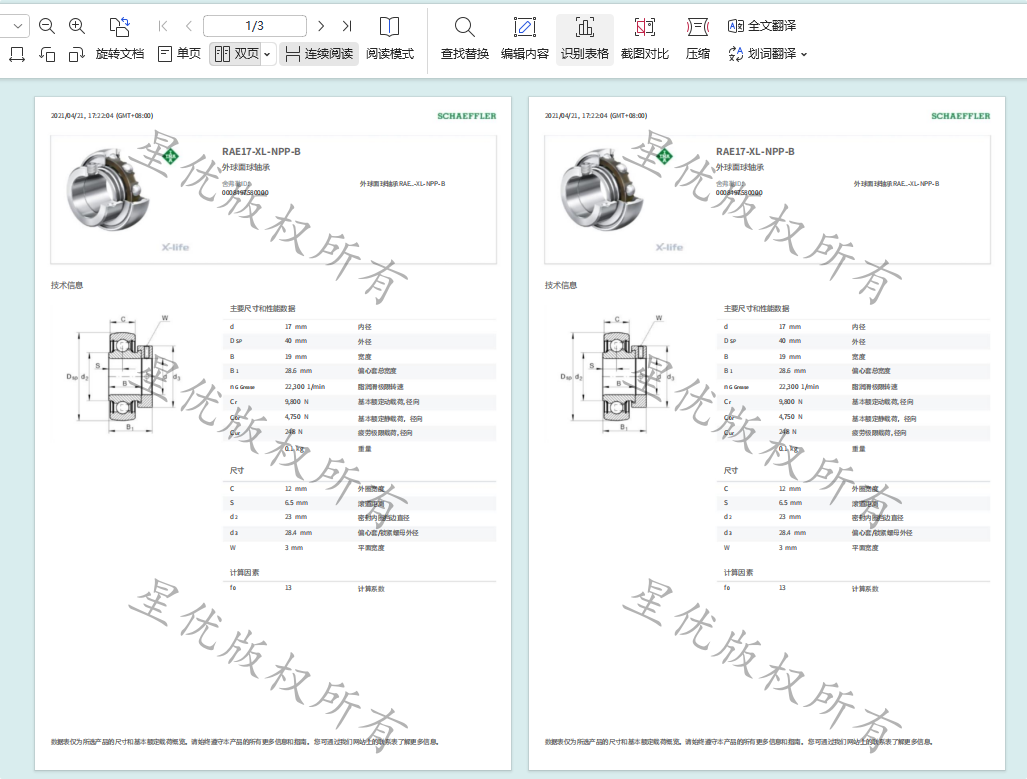The width and height of the screenshot is (1027, 779).
Task: Go to the previous page
Action: pyautogui.click(x=189, y=26)
